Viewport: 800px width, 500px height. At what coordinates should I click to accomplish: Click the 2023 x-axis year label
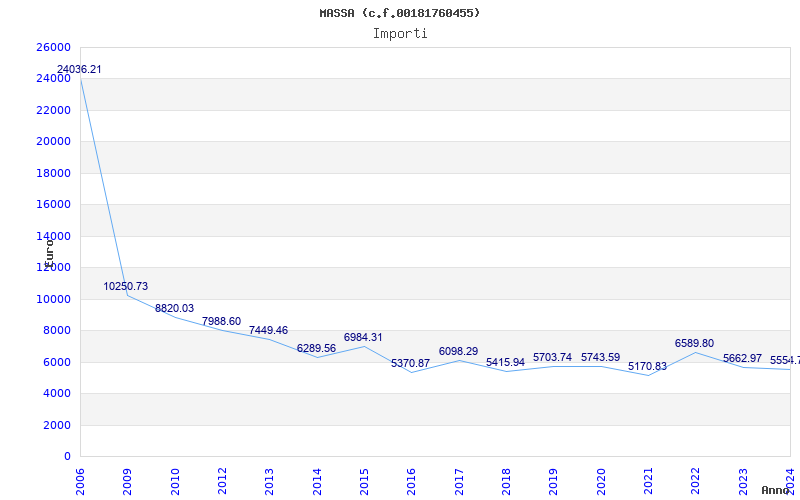743,482
